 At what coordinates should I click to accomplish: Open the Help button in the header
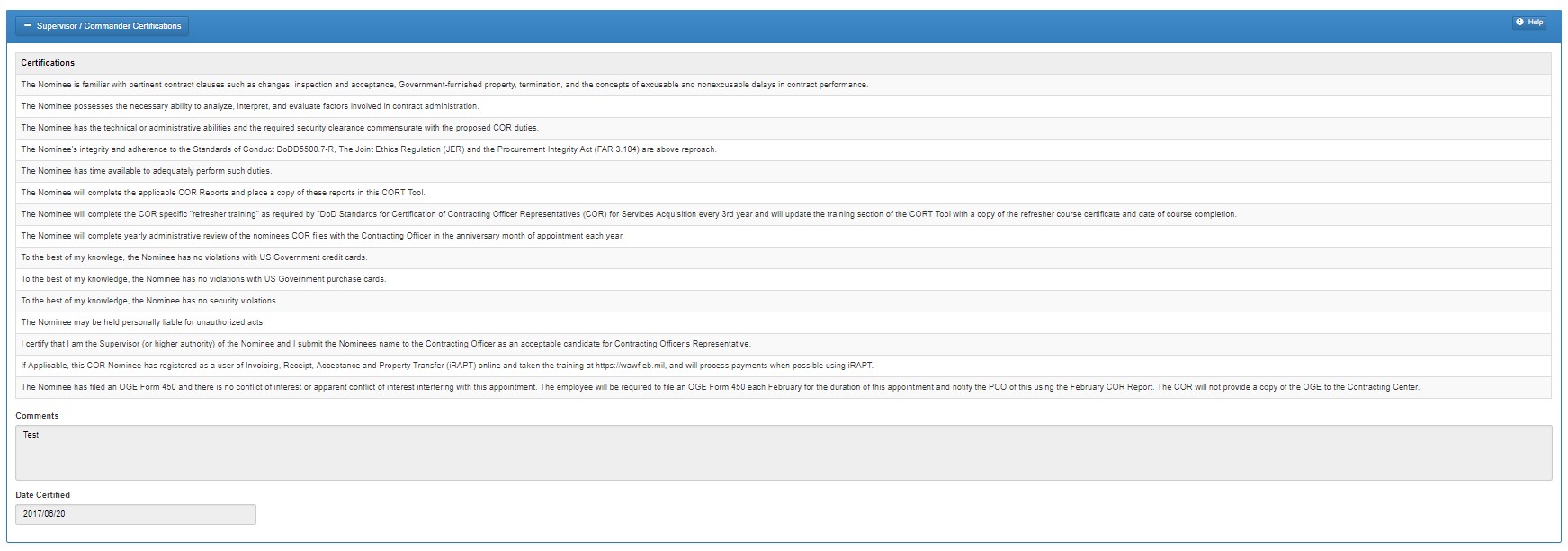pyautogui.click(x=1528, y=23)
